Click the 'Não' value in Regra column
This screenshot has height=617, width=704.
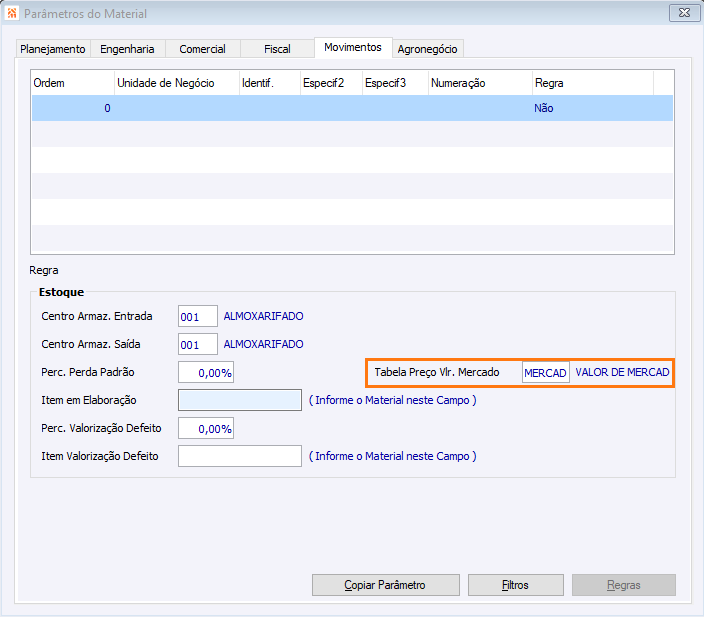point(544,108)
